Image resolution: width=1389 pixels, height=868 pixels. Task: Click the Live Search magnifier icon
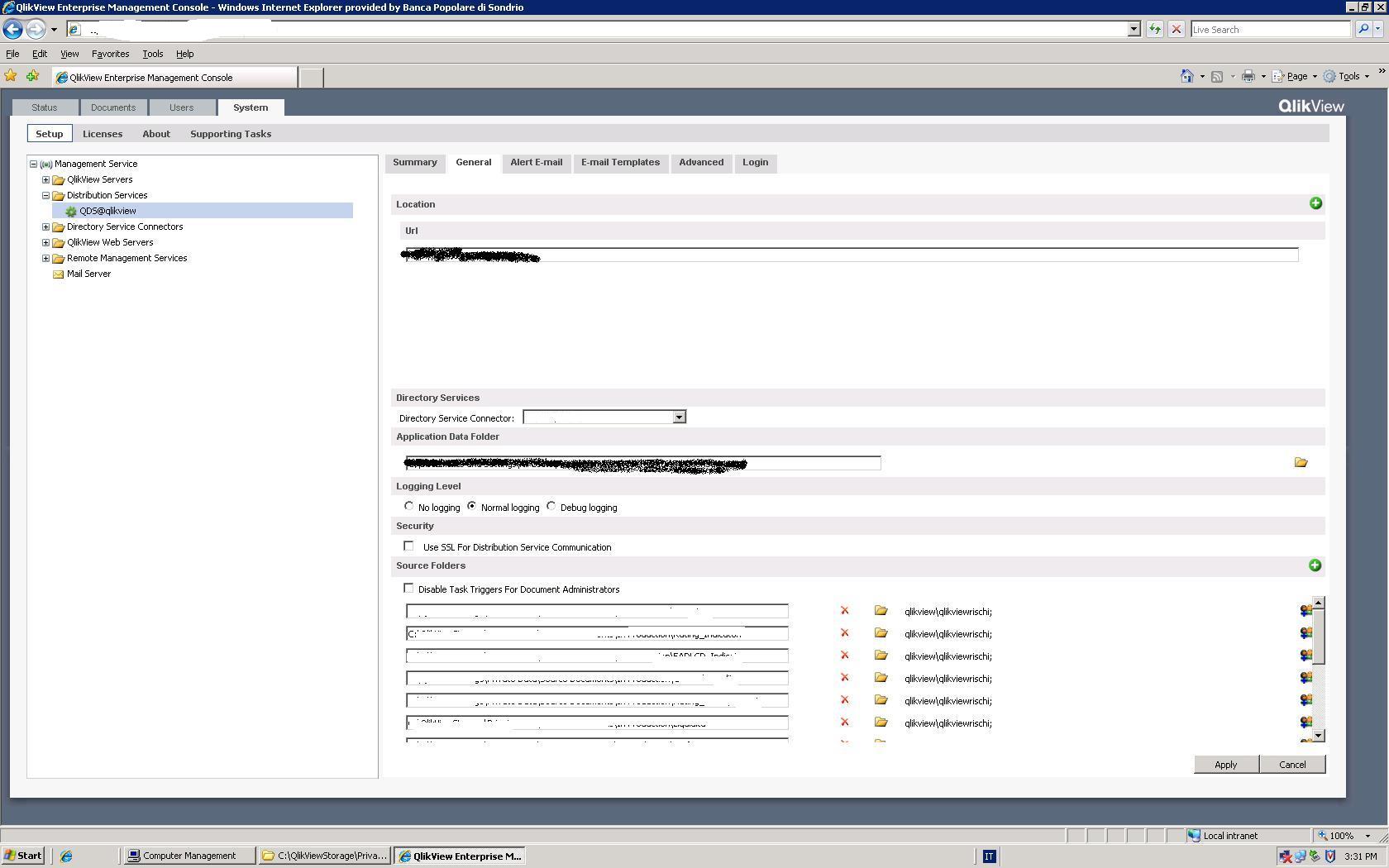[x=1363, y=29]
